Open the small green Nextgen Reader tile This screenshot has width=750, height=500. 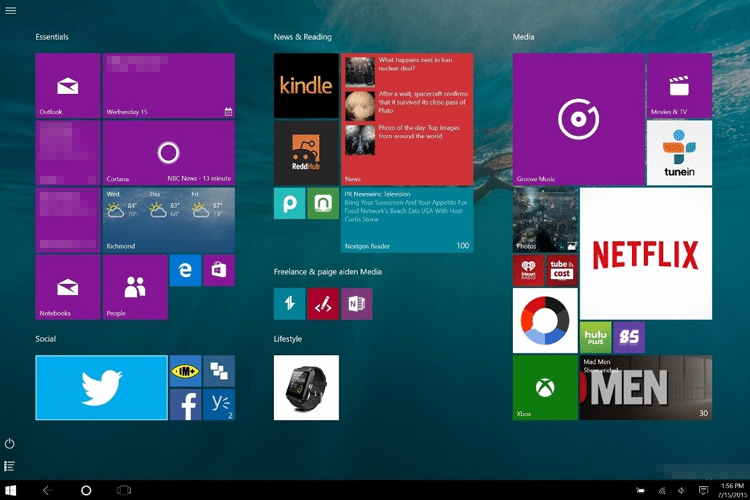click(323, 203)
